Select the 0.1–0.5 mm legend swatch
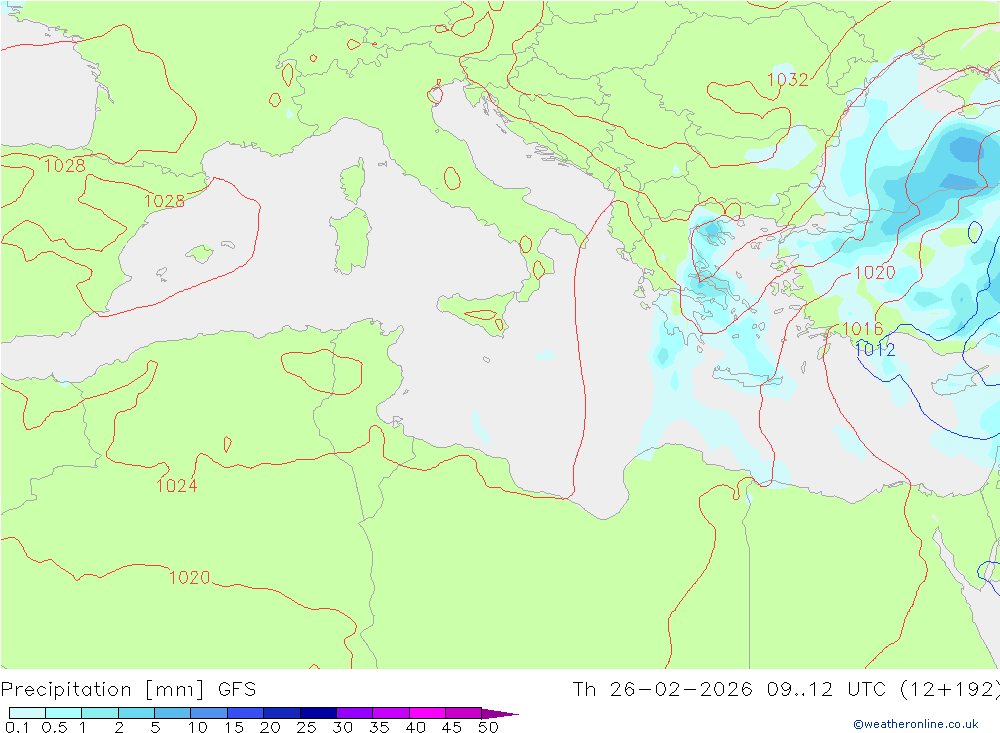The image size is (1000, 733). [x=27, y=713]
